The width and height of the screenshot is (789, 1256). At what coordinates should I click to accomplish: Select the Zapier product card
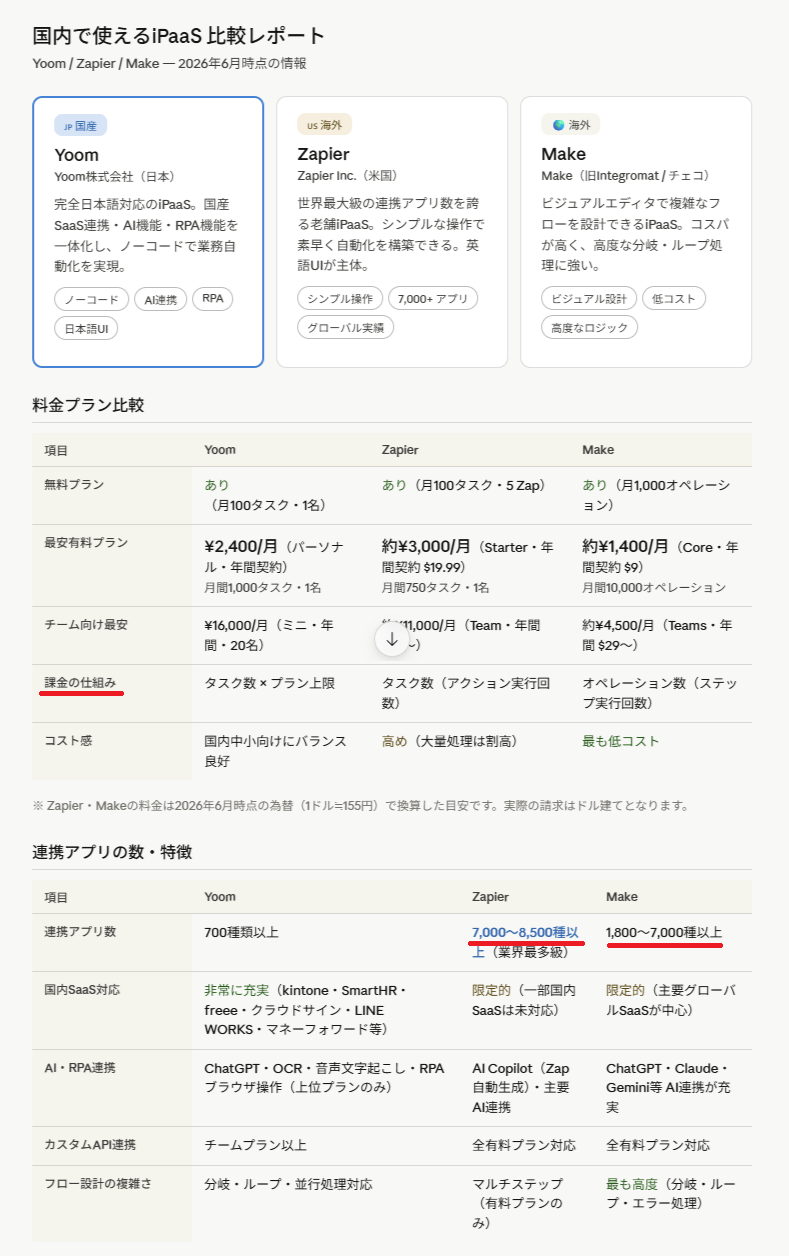(x=392, y=232)
